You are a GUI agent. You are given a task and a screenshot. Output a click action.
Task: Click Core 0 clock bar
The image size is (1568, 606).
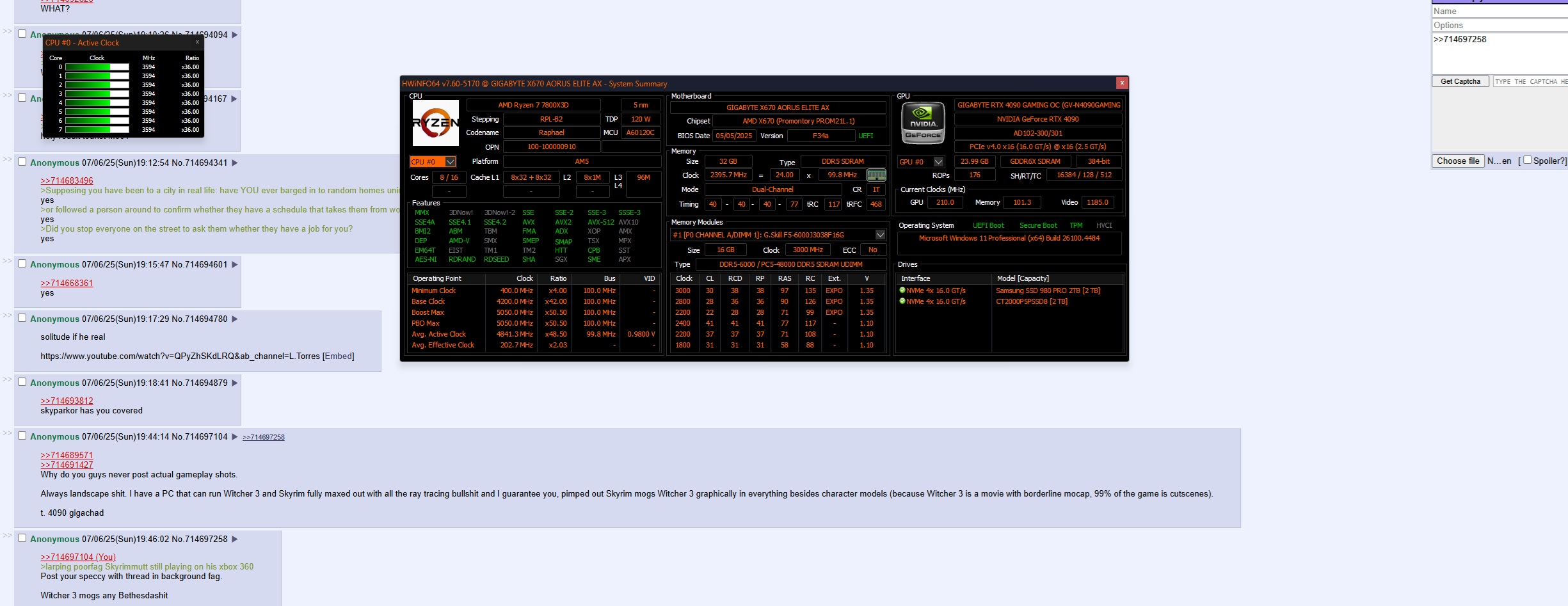[x=97, y=67]
